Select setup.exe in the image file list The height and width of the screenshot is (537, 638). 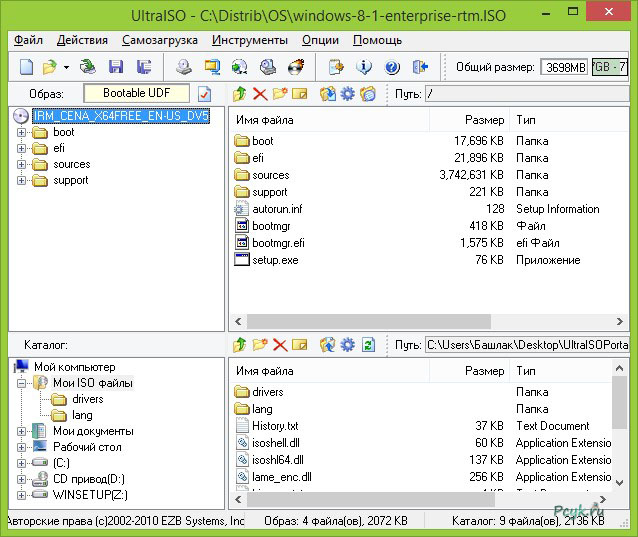pyautogui.click(x=275, y=260)
